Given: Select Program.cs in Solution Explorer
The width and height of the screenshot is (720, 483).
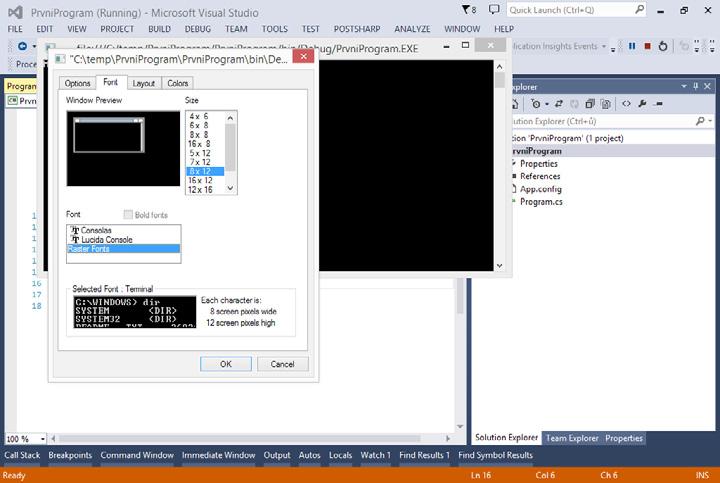Looking at the screenshot, I should (x=541, y=202).
